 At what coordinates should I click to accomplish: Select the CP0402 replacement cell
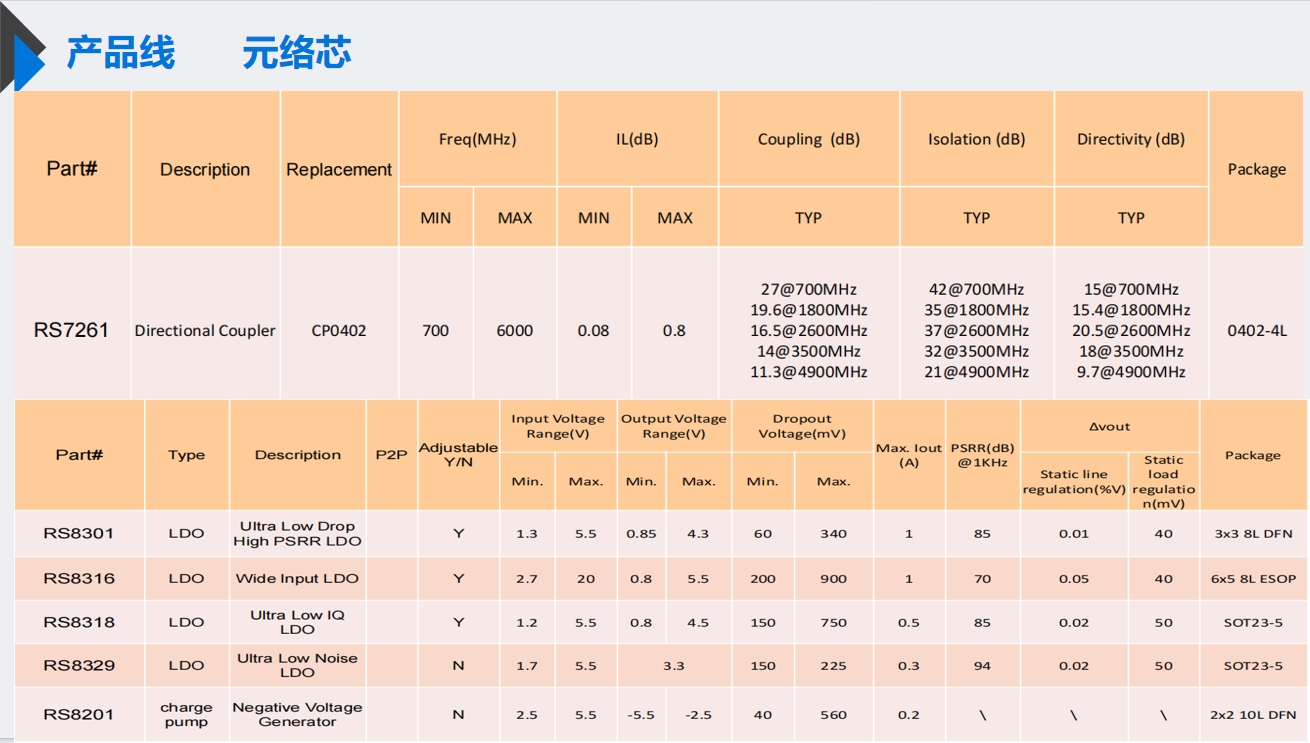click(x=339, y=331)
